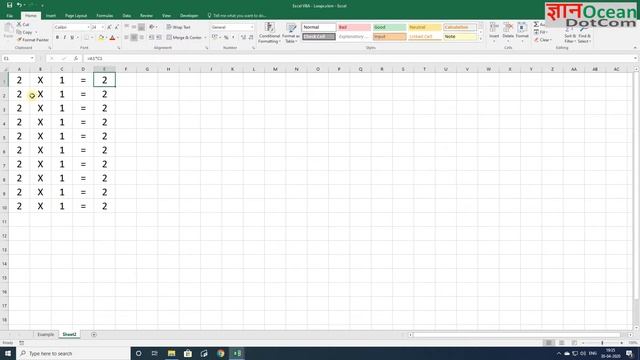Viewport: 640px width, 360px height.
Task: Open Chrome from the taskbar
Action: point(220,353)
